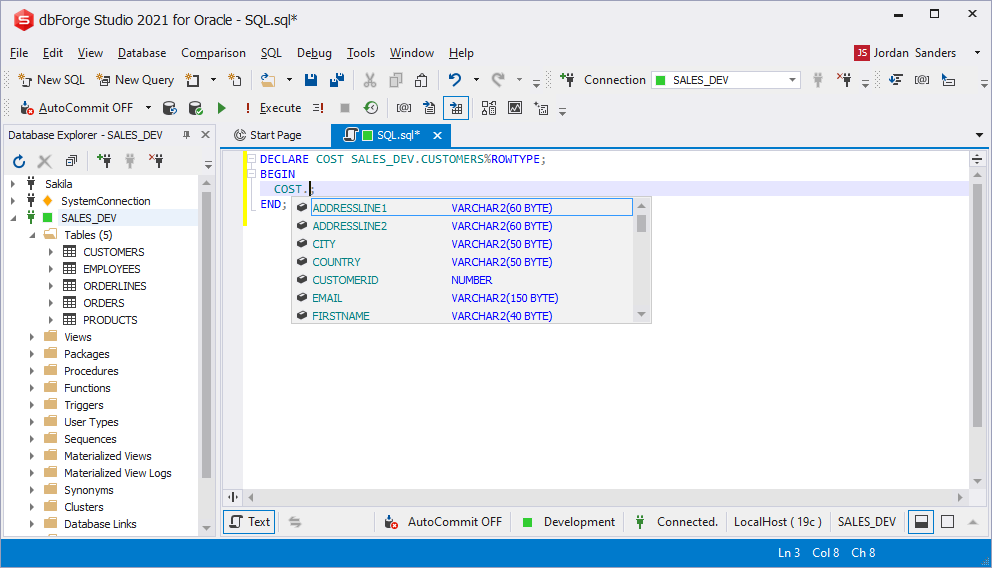Image resolution: width=992 pixels, height=568 pixels.
Task: Open the execution history clock icon
Action: click(371, 108)
